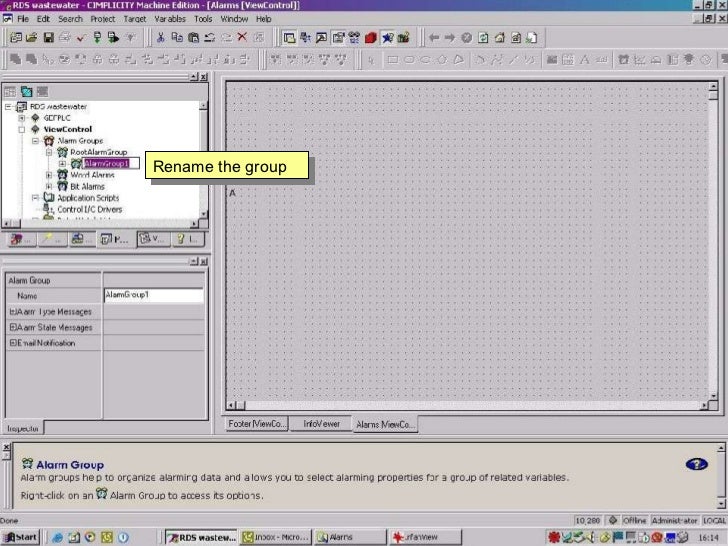Viewport: 728px width, 546px height.
Task: Click the Download to target green arrow icon
Action: click(97, 38)
